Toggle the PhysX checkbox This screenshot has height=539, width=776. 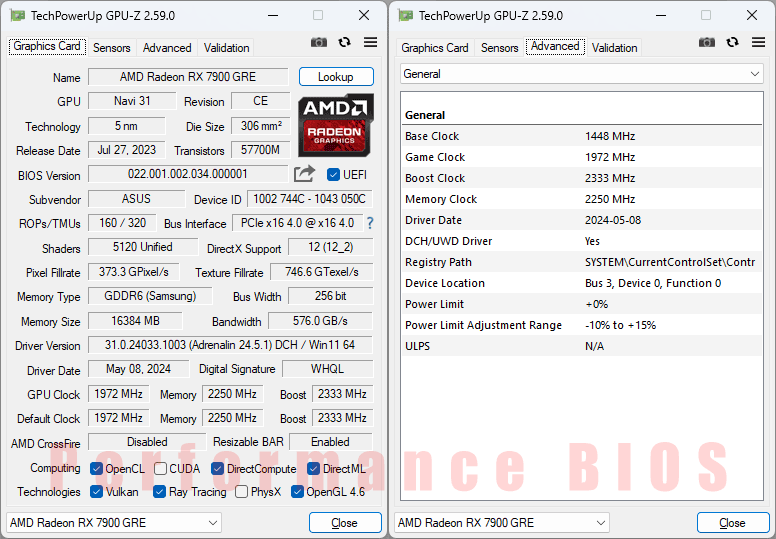tap(242, 492)
